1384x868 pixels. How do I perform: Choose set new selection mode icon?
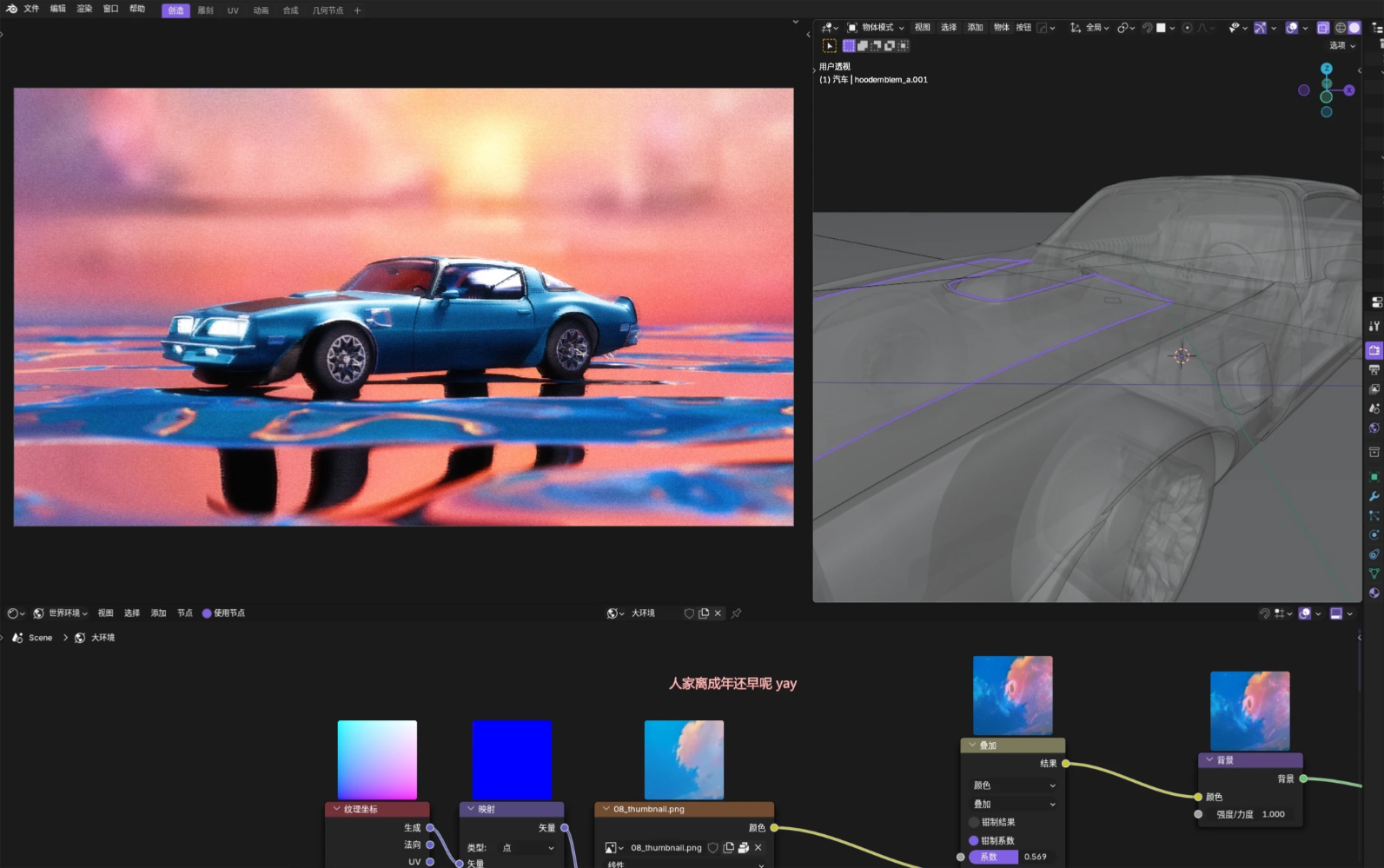849,46
